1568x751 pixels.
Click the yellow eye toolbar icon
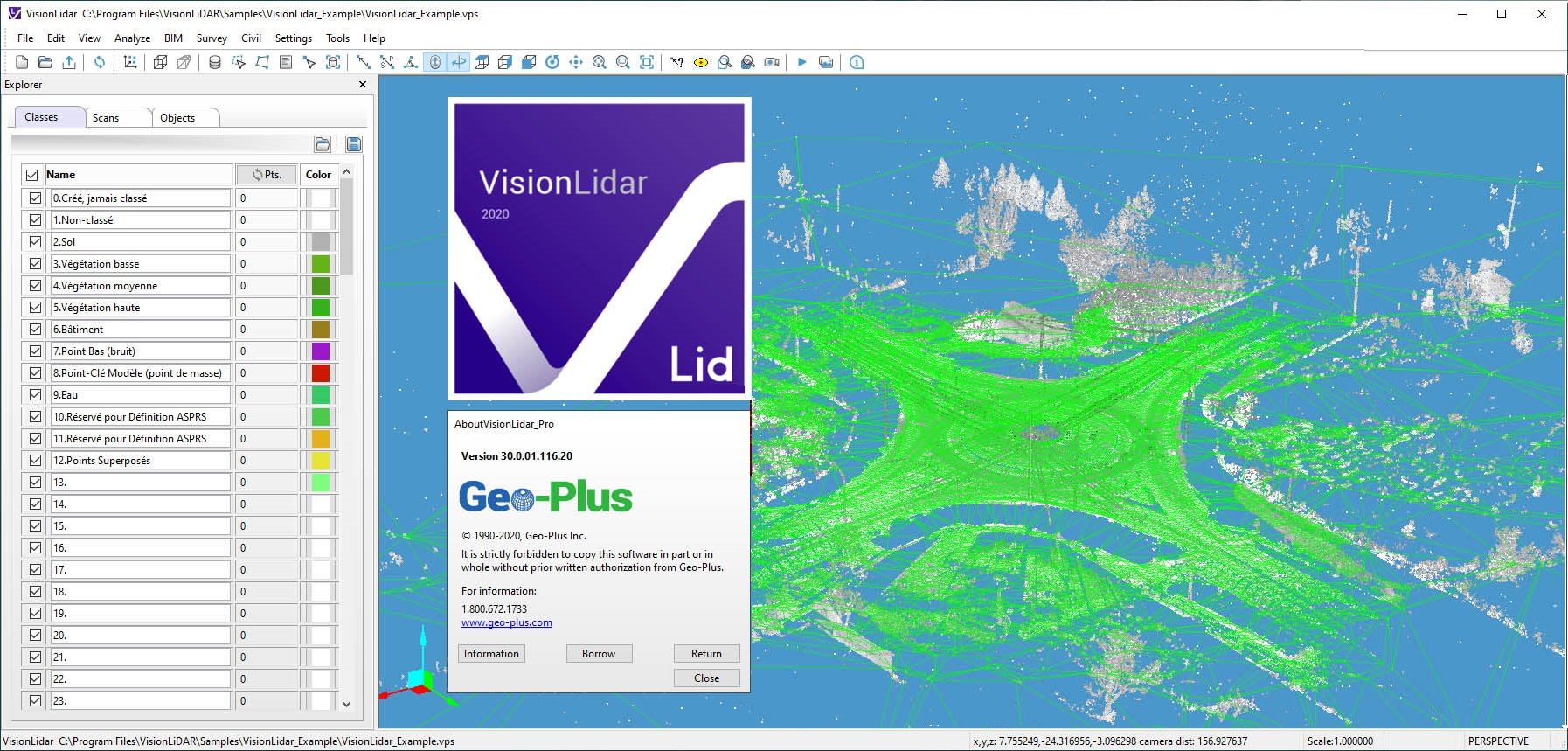click(701, 62)
